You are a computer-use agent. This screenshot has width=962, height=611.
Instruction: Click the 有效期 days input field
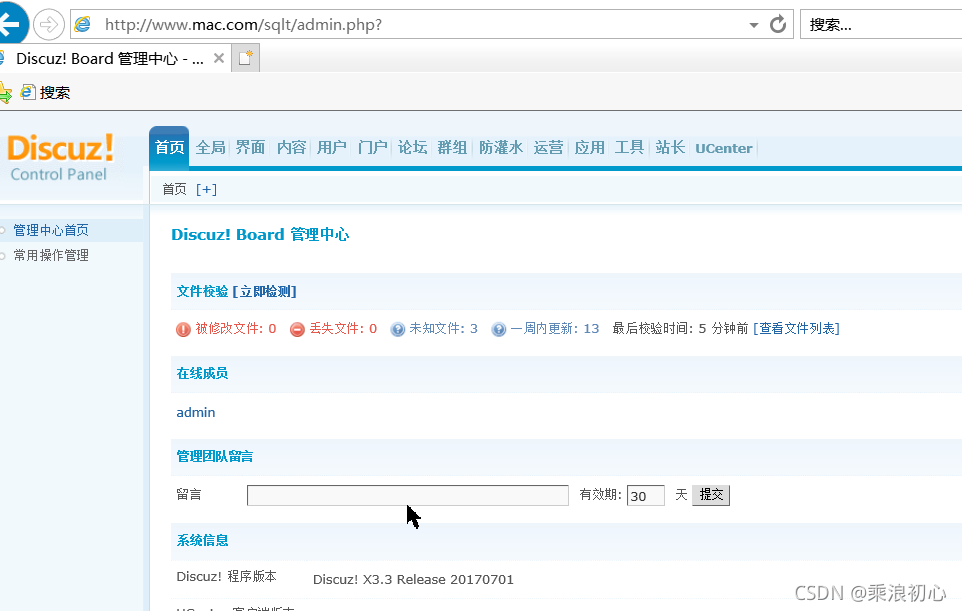coord(645,495)
